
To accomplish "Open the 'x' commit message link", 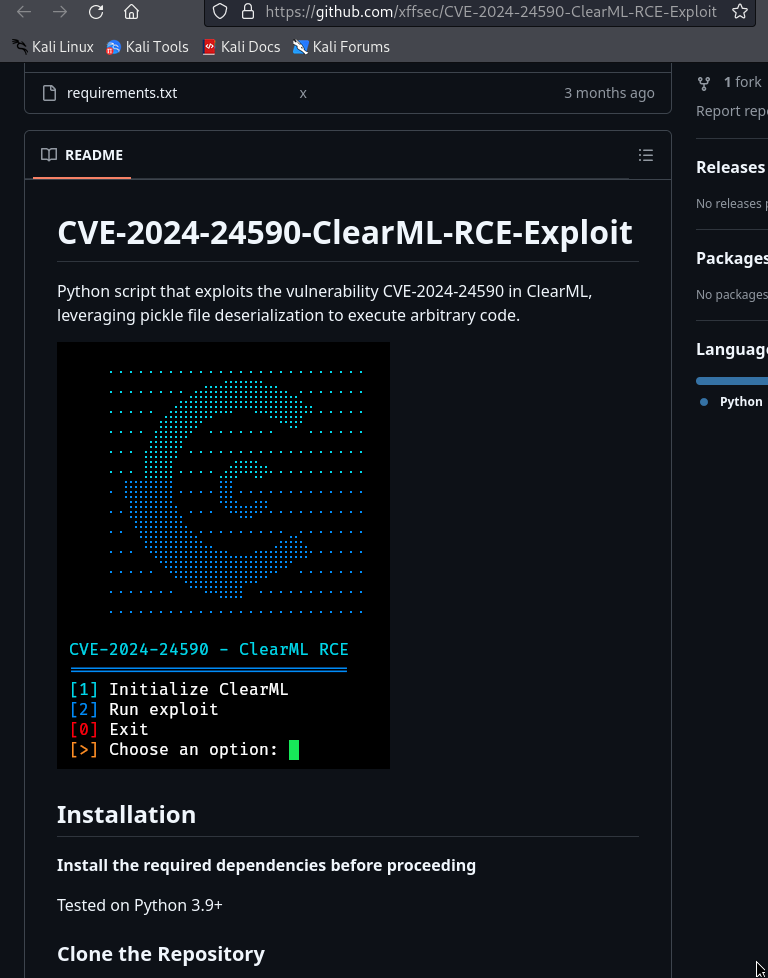I will click(x=303, y=93).
